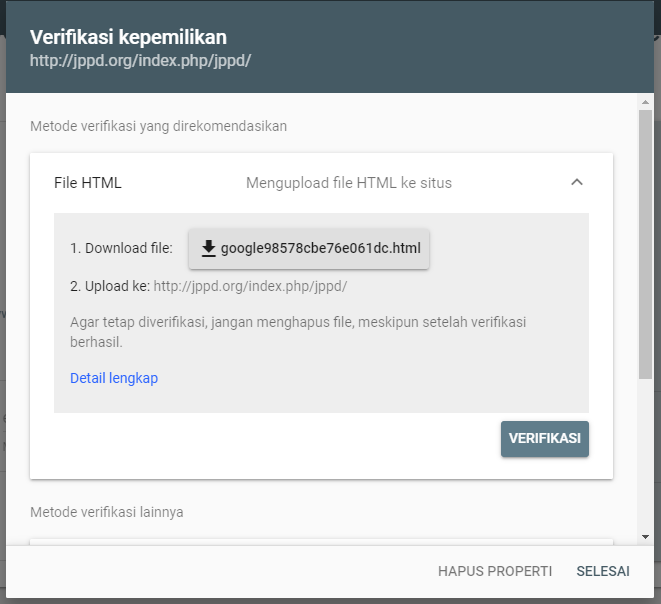Image resolution: width=661 pixels, height=604 pixels.
Task: Click the Metode verifikasi yang direkomendasikan label
Action: [159, 126]
